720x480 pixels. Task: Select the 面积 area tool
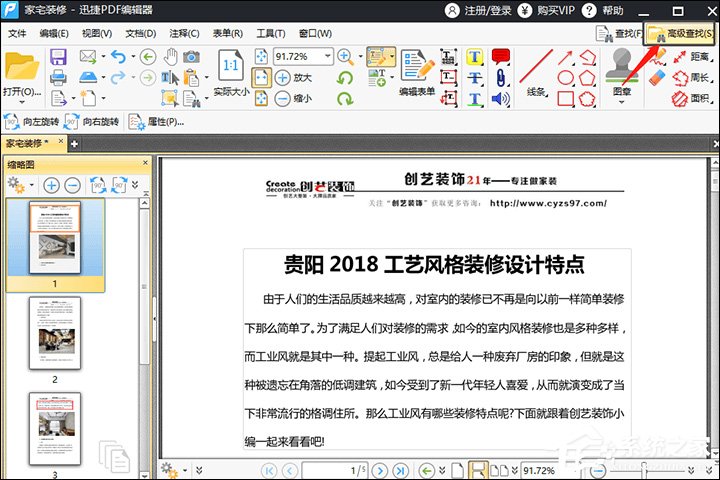point(692,98)
